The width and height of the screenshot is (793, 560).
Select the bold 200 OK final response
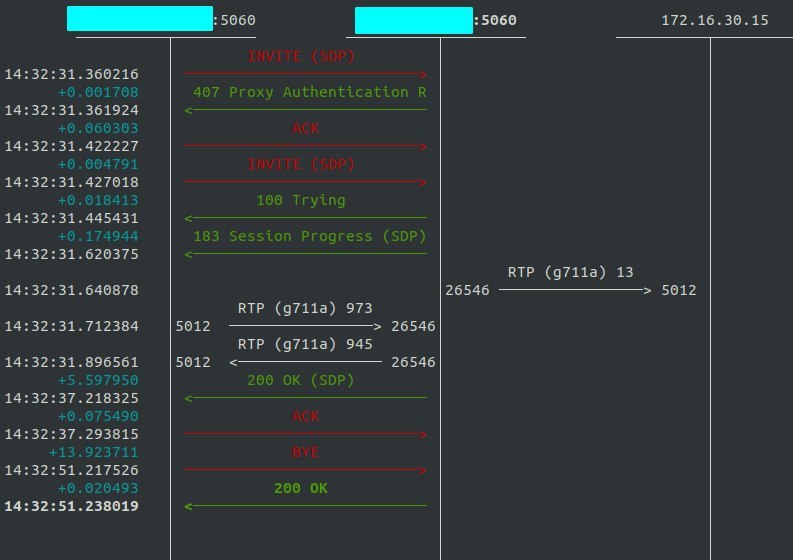pyautogui.click(x=301, y=488)
